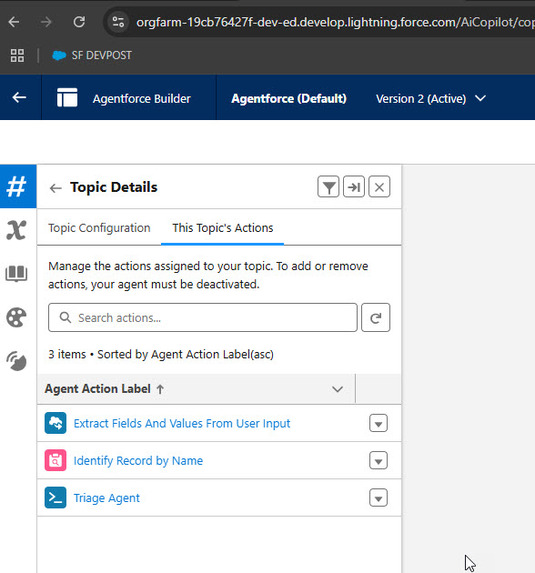
Task: Open the SF DEVPOST bookmark
Action: click(92, 56)
